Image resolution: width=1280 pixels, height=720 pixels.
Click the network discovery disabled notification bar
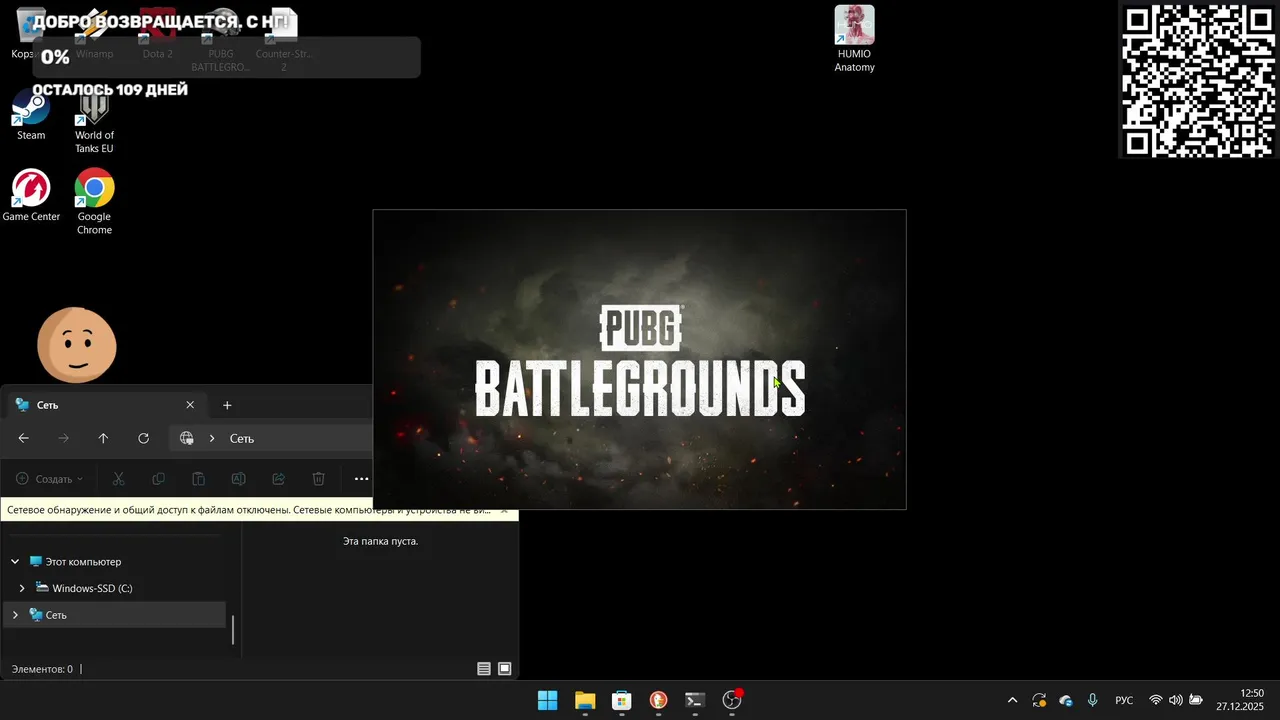[249, 510]
